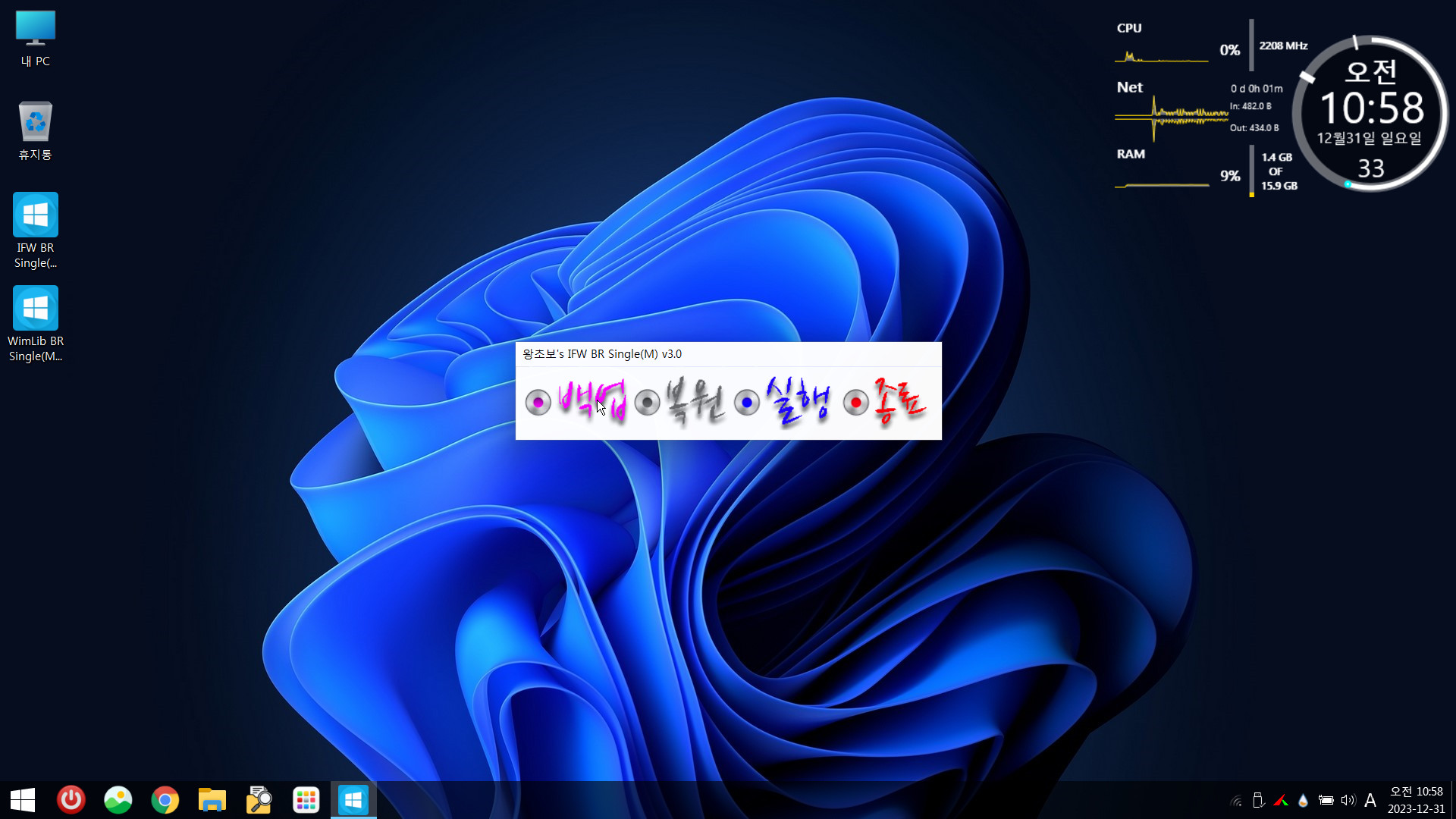This screenshot has width=1456, height=819.
Task: Select the red 종료 (exit) radio button
Action: 855,403
